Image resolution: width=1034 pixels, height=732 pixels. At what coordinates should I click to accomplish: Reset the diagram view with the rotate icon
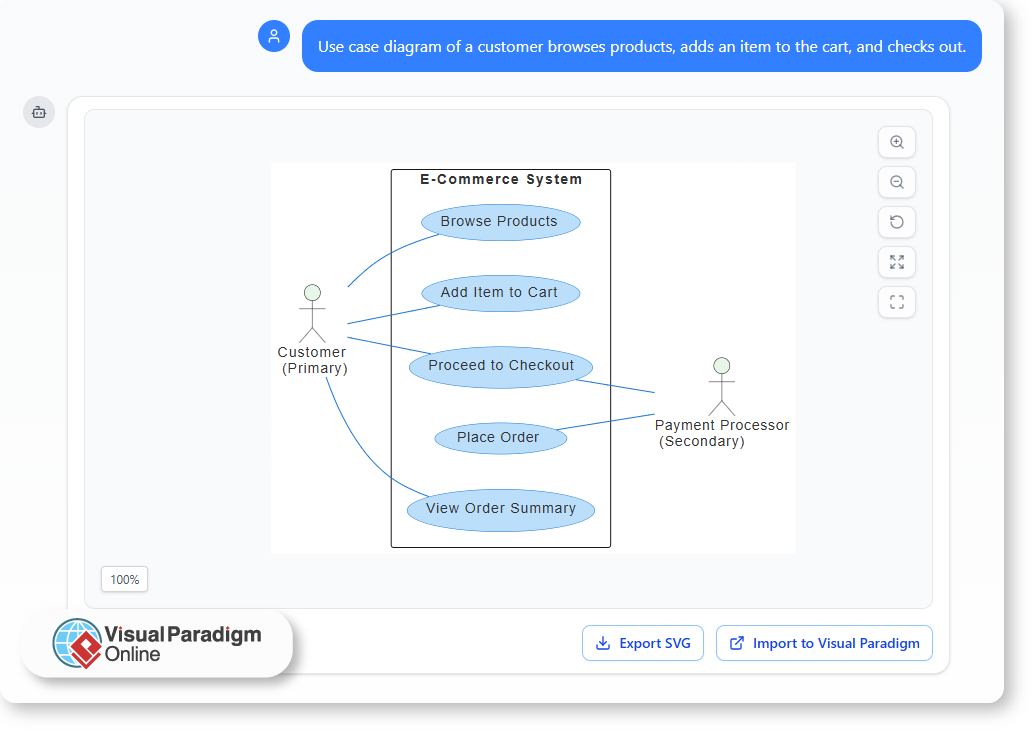896,222
